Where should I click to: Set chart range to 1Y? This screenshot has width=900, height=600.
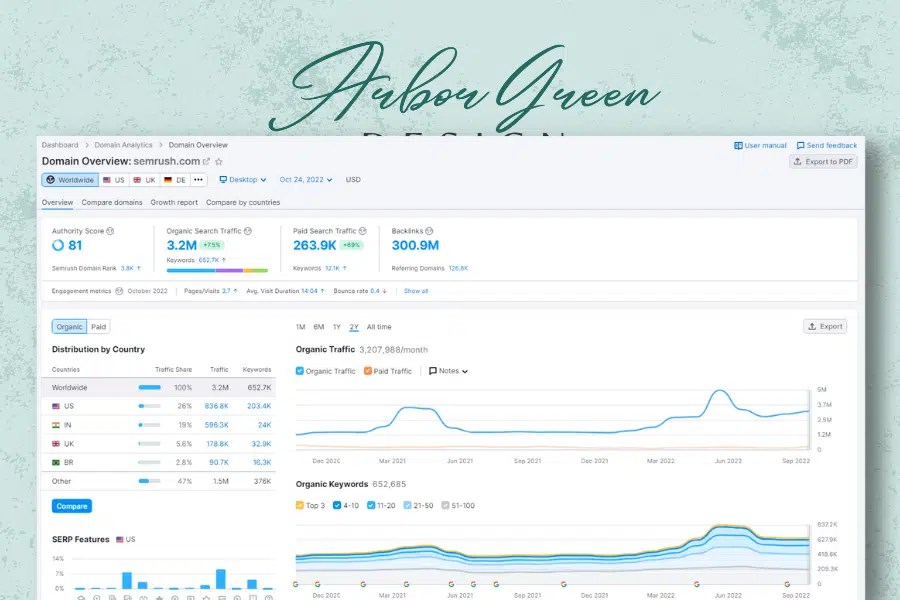[337, 327]
